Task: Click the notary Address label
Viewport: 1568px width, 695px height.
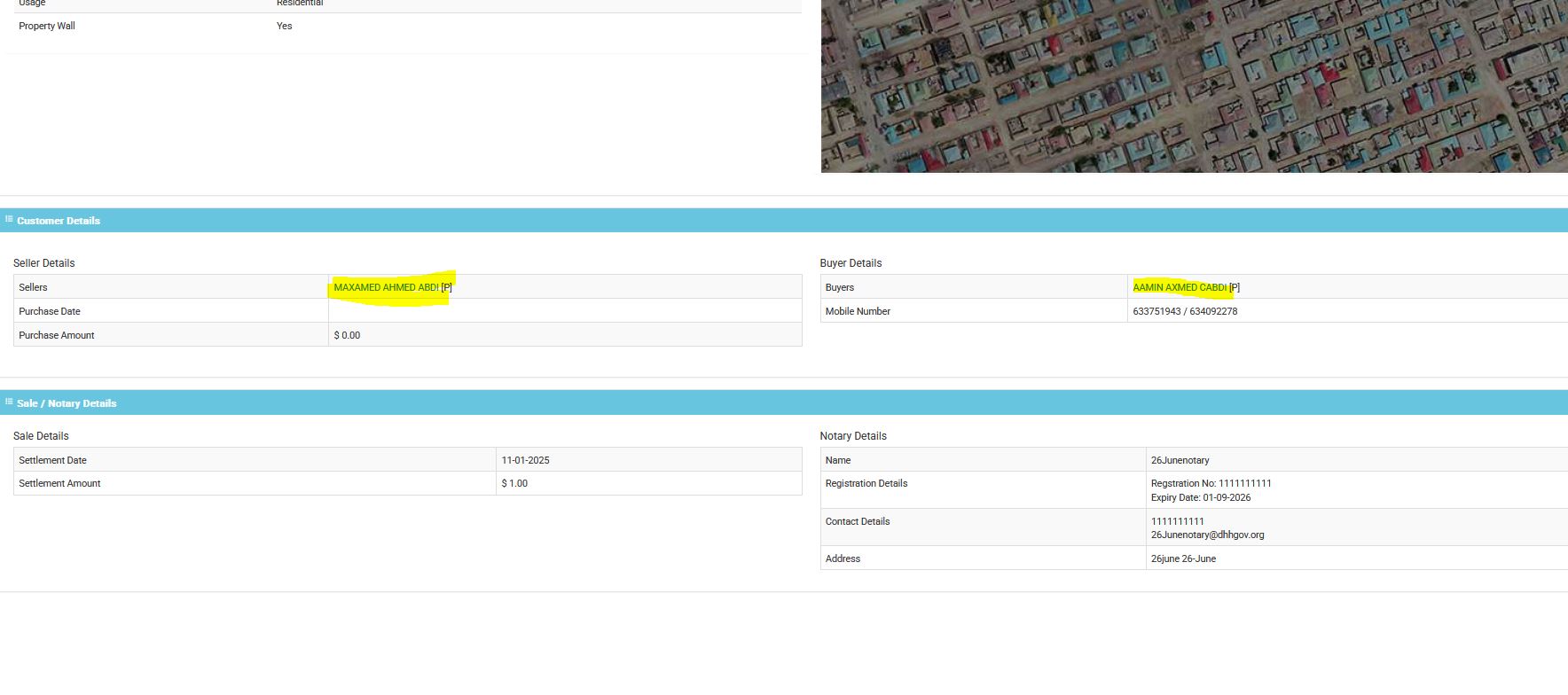Action: 843,558
